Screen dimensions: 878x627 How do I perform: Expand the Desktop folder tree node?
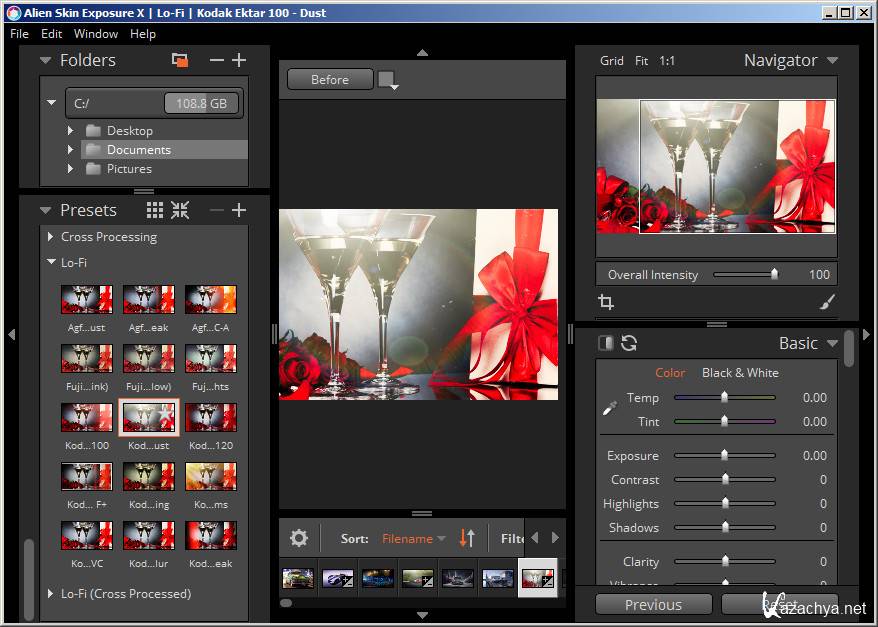[70, 130]
